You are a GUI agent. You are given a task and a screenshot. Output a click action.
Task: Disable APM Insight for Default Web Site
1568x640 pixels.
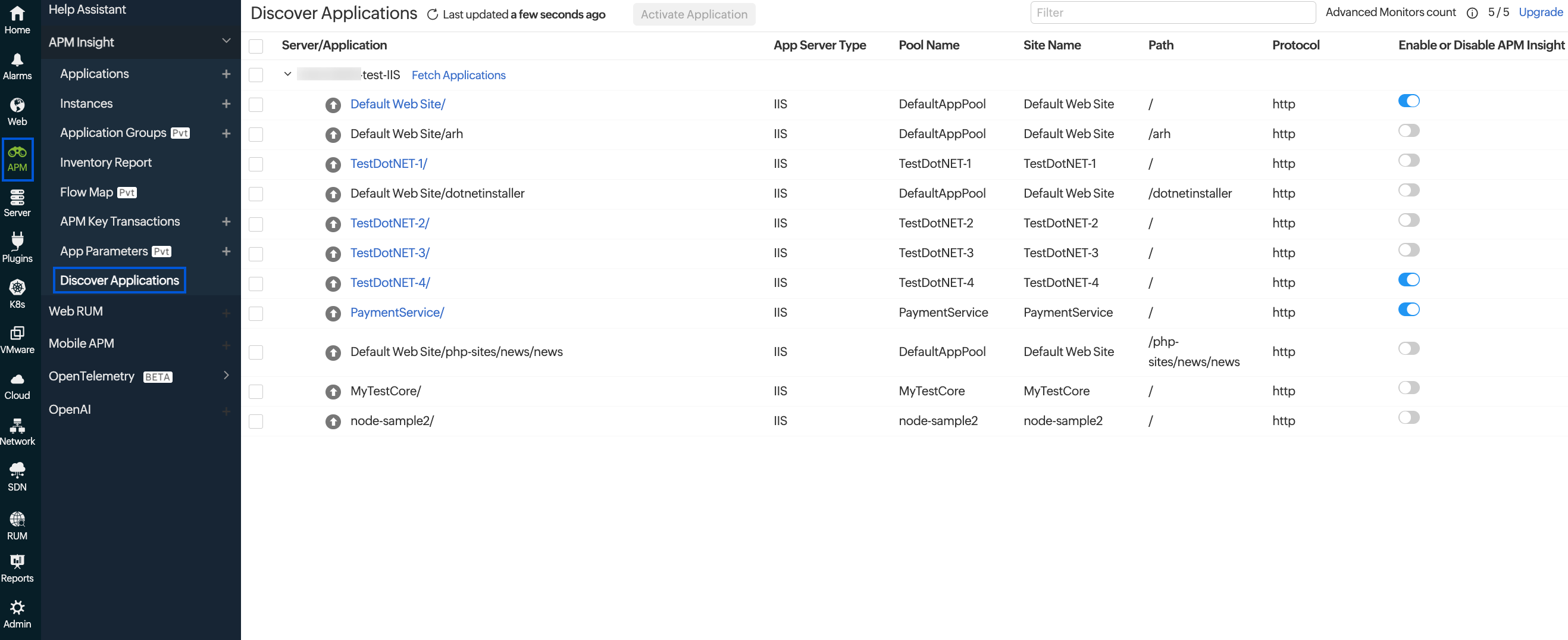[x=1409, y=101]
